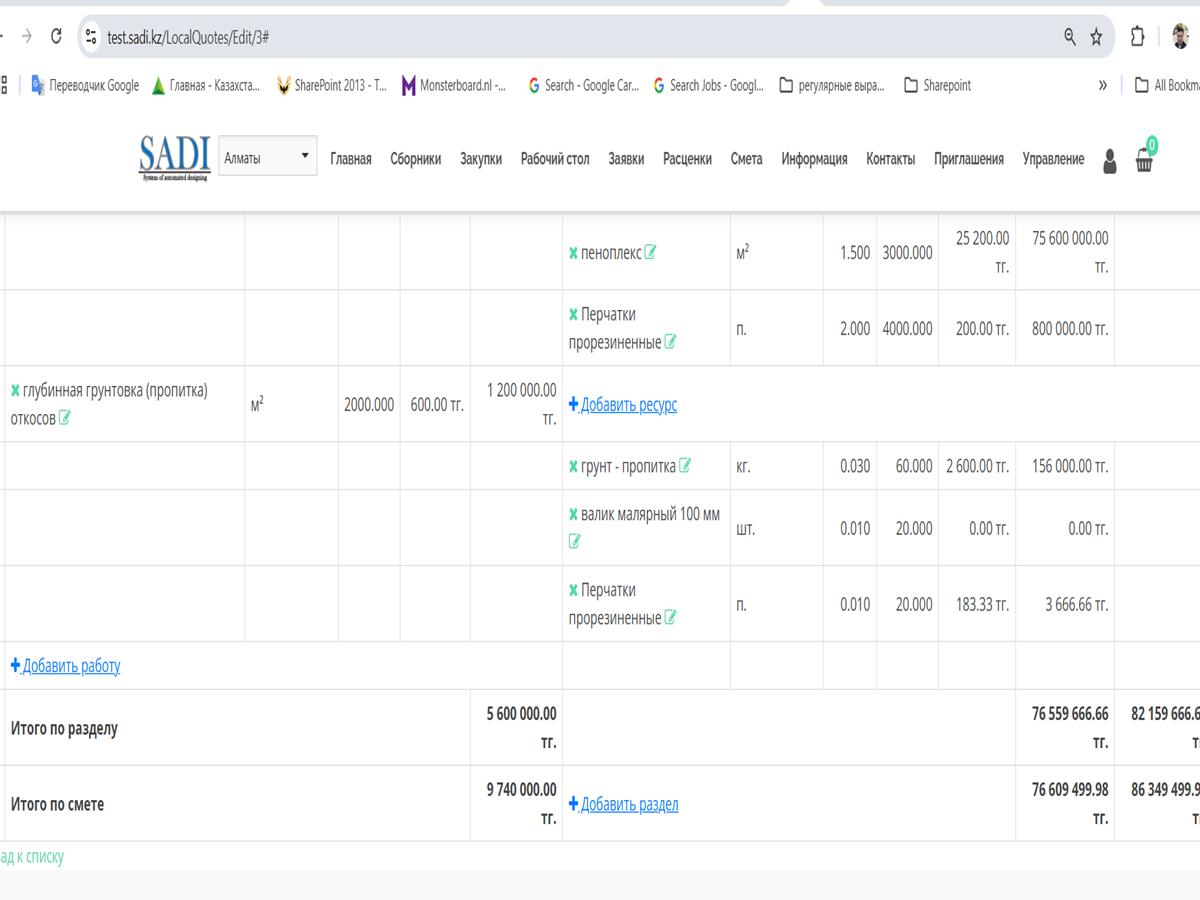Bookmark this page with star icon
The image size is (1200, 900).
pyautogui.click(x=1096, y=37)
